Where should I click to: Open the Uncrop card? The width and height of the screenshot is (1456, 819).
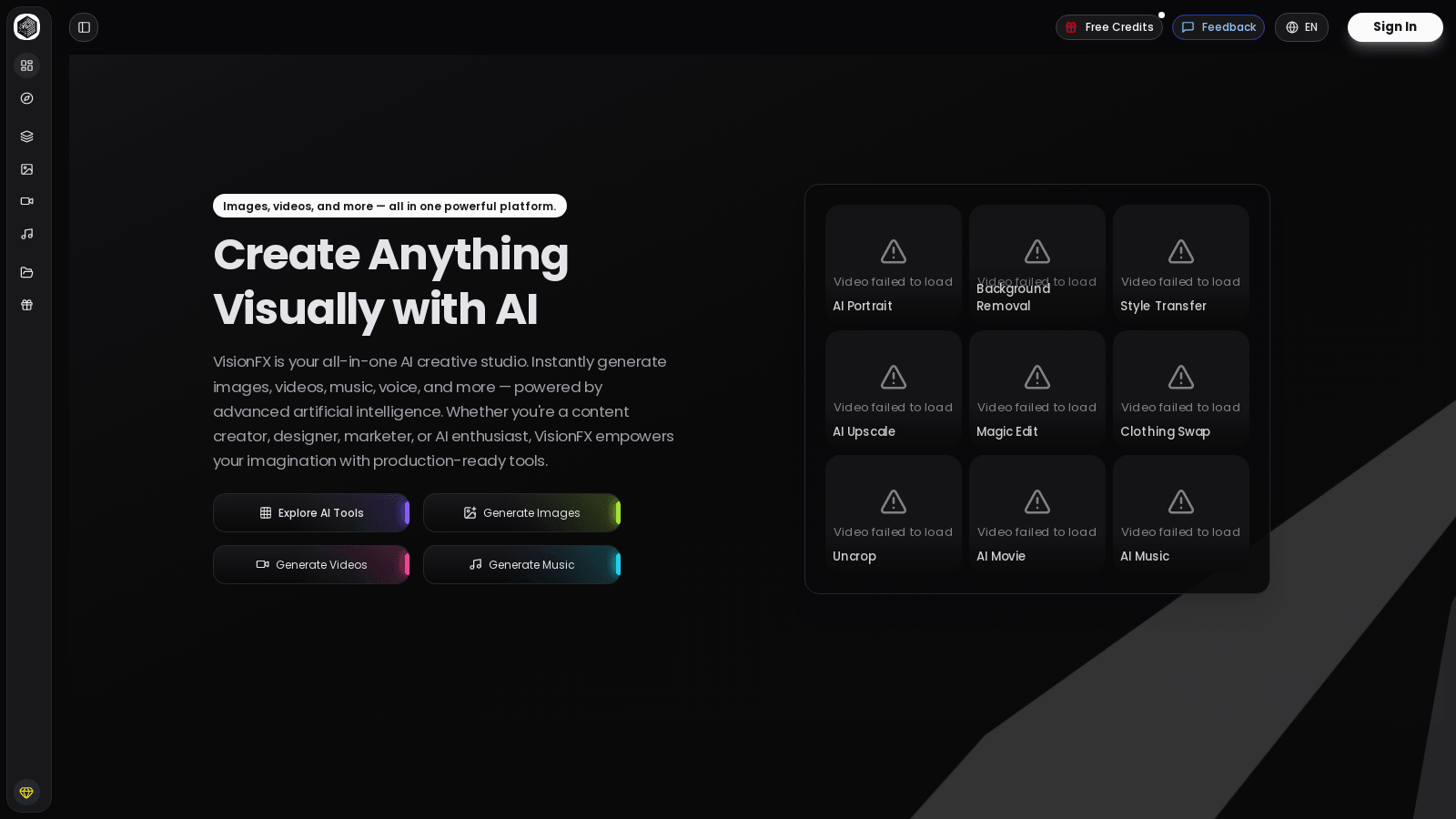tap(894, 513)
